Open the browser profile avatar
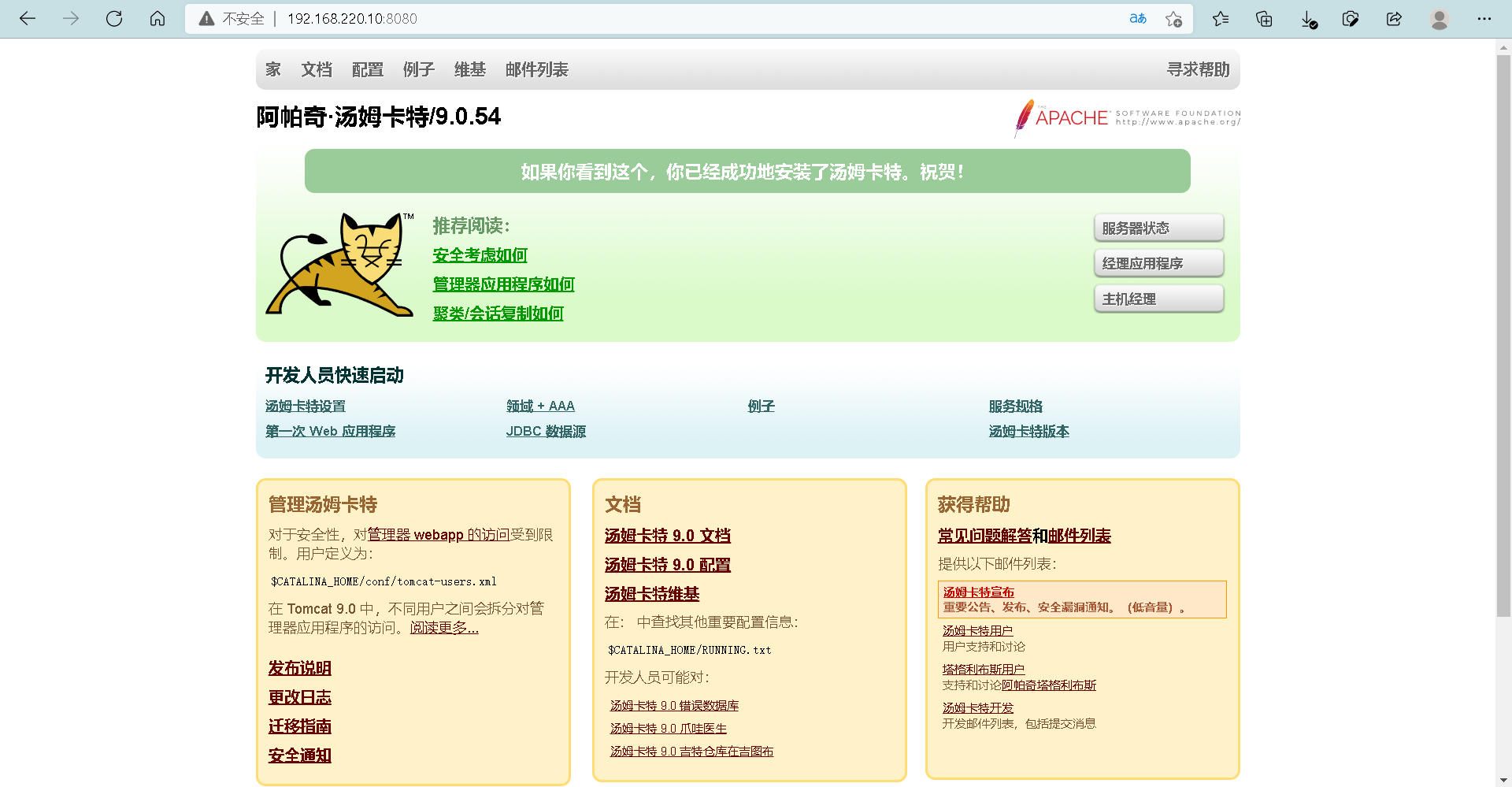This screenshot has height=787, width=1512. 1439,19
